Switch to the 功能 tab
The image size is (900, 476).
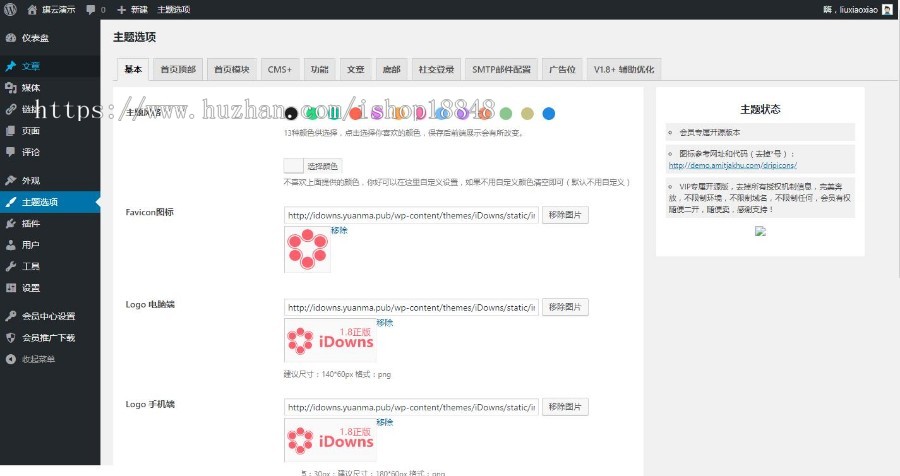[319, 69]
